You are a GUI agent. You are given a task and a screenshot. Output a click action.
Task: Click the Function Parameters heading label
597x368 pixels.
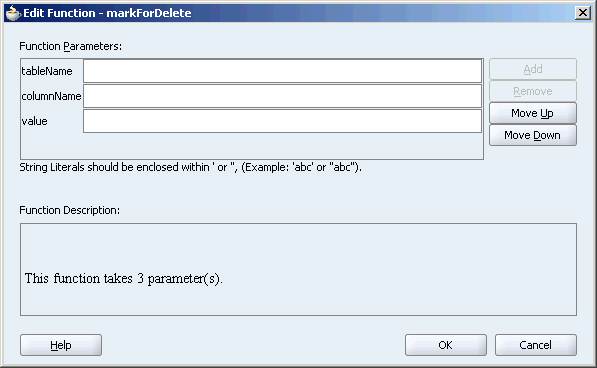(x=70, y=46)
